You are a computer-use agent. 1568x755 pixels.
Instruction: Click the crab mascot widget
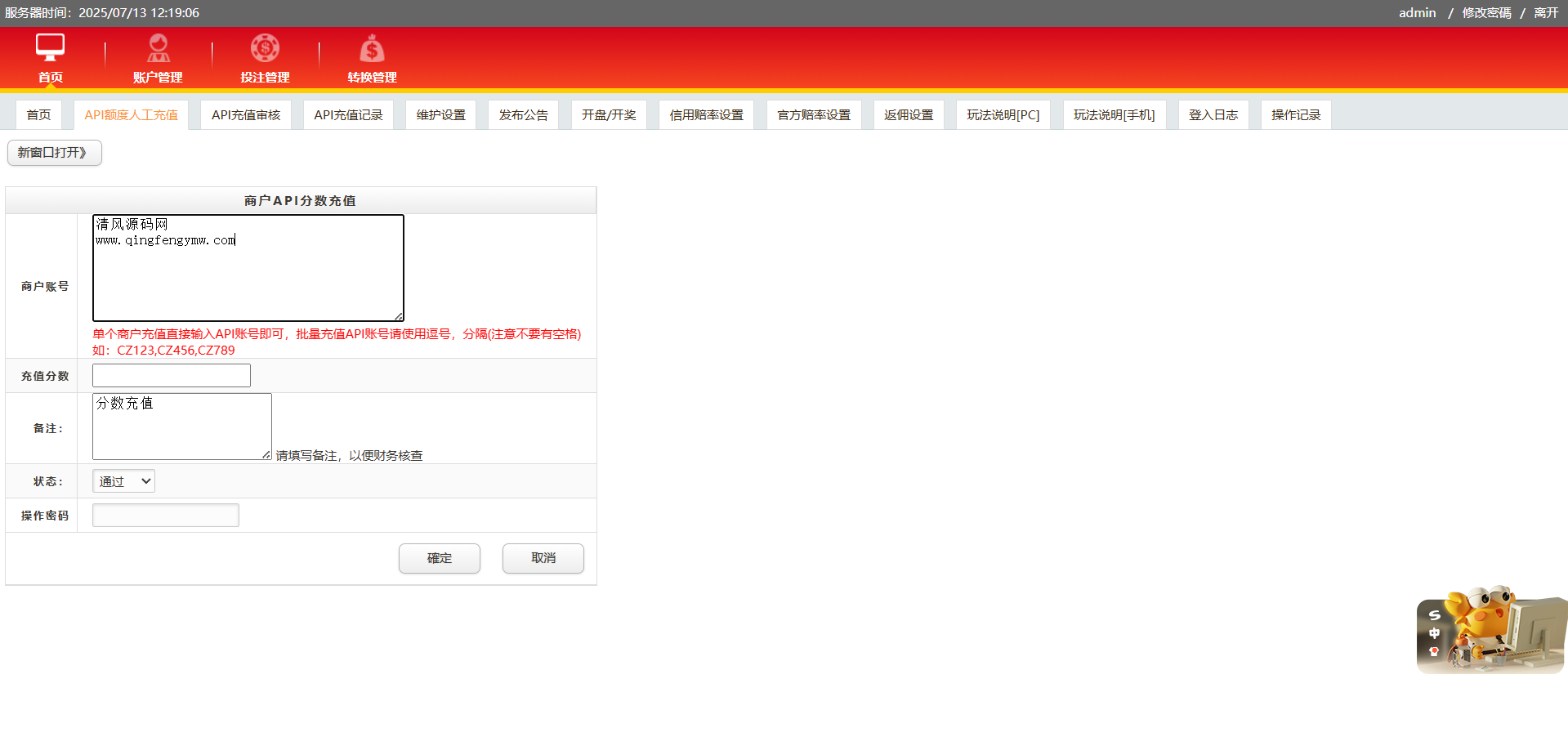pos(1490,629)
